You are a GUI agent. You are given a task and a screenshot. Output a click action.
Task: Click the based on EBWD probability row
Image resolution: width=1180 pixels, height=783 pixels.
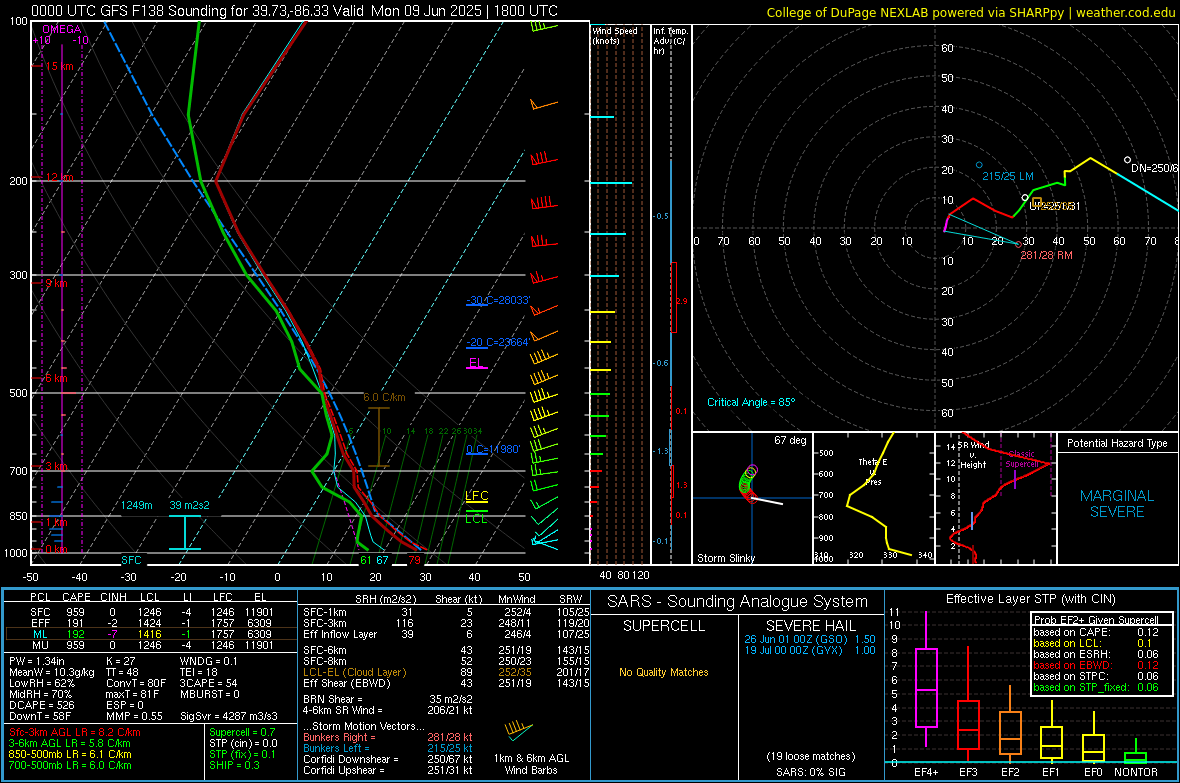click(x=1096, y=665)
